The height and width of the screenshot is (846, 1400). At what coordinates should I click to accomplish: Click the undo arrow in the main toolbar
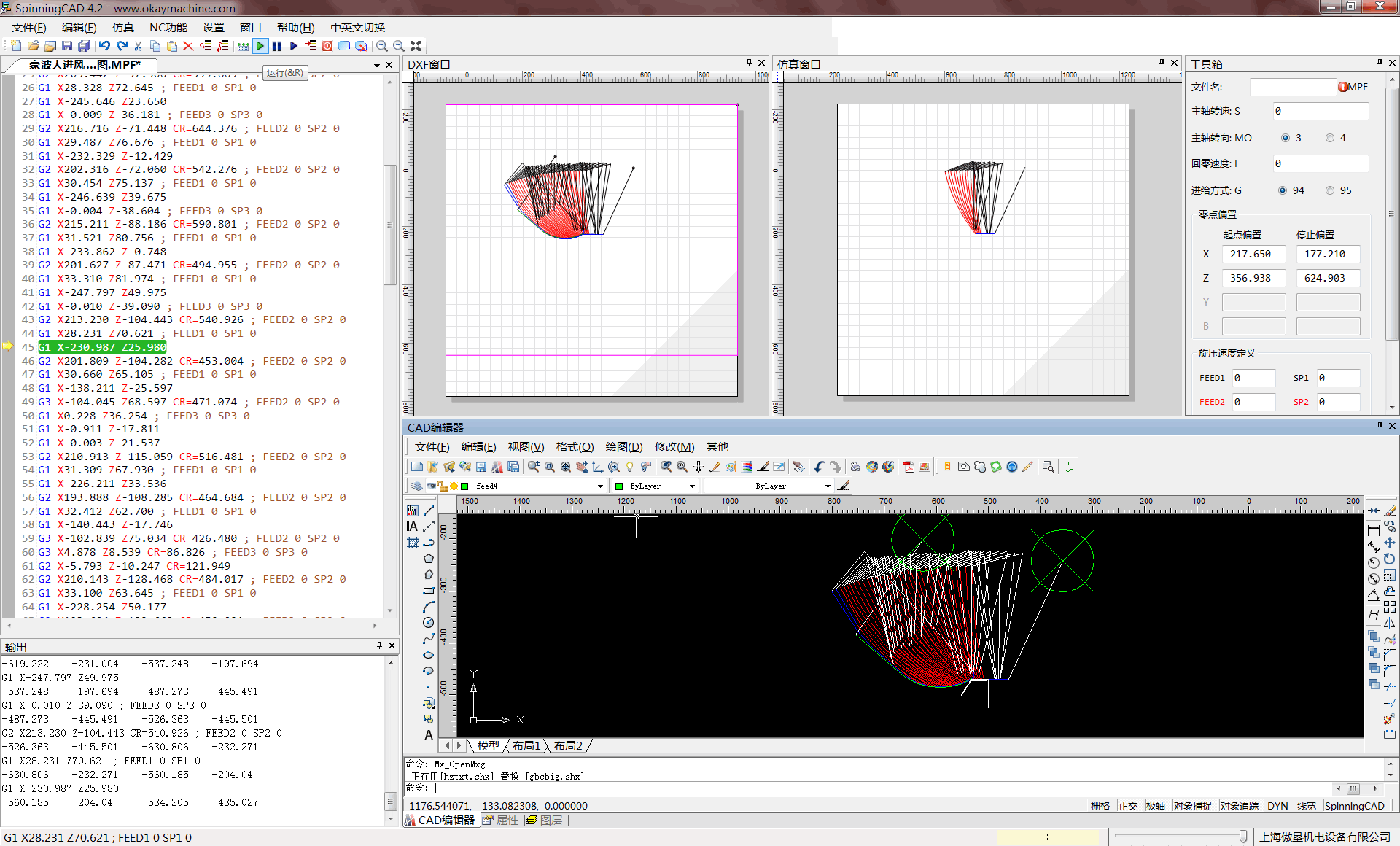(105, 46)
